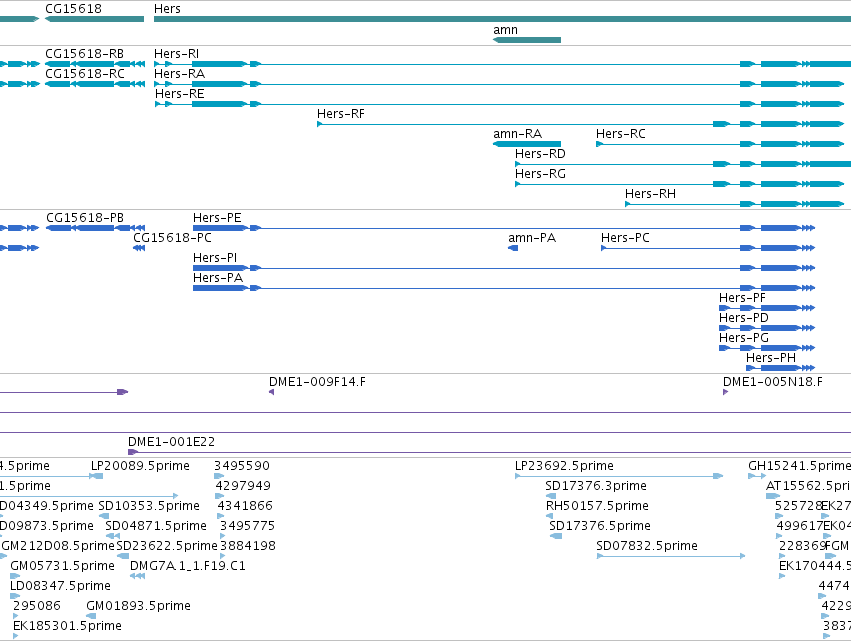Select the 228369 EST label
Screen dimensions: 851x641
802,547
